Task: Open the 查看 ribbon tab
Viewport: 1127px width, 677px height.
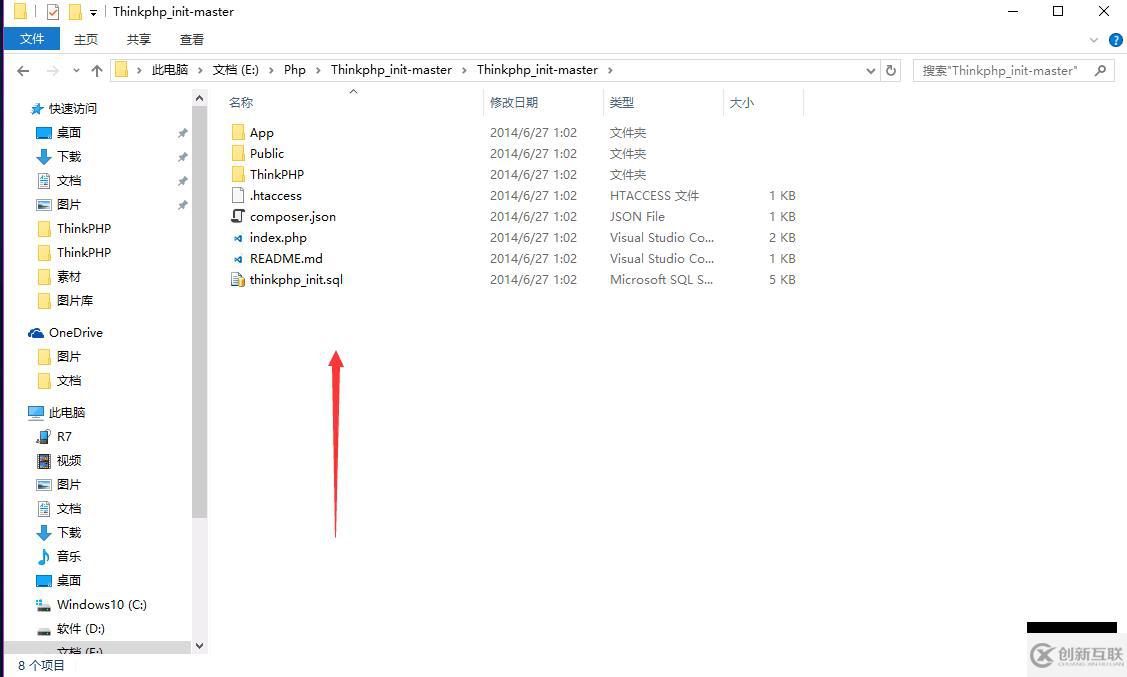Action: pos(191,40)
